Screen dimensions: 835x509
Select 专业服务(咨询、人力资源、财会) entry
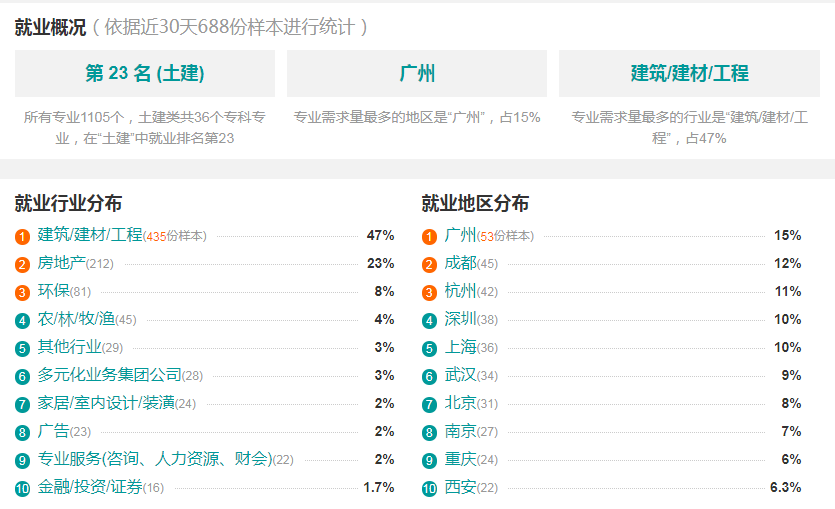155,458
